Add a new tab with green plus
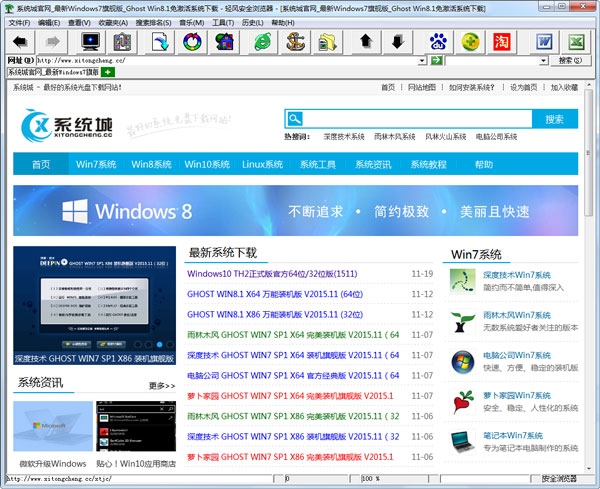Viewport: 600px width, 489px height. (108, 72)
